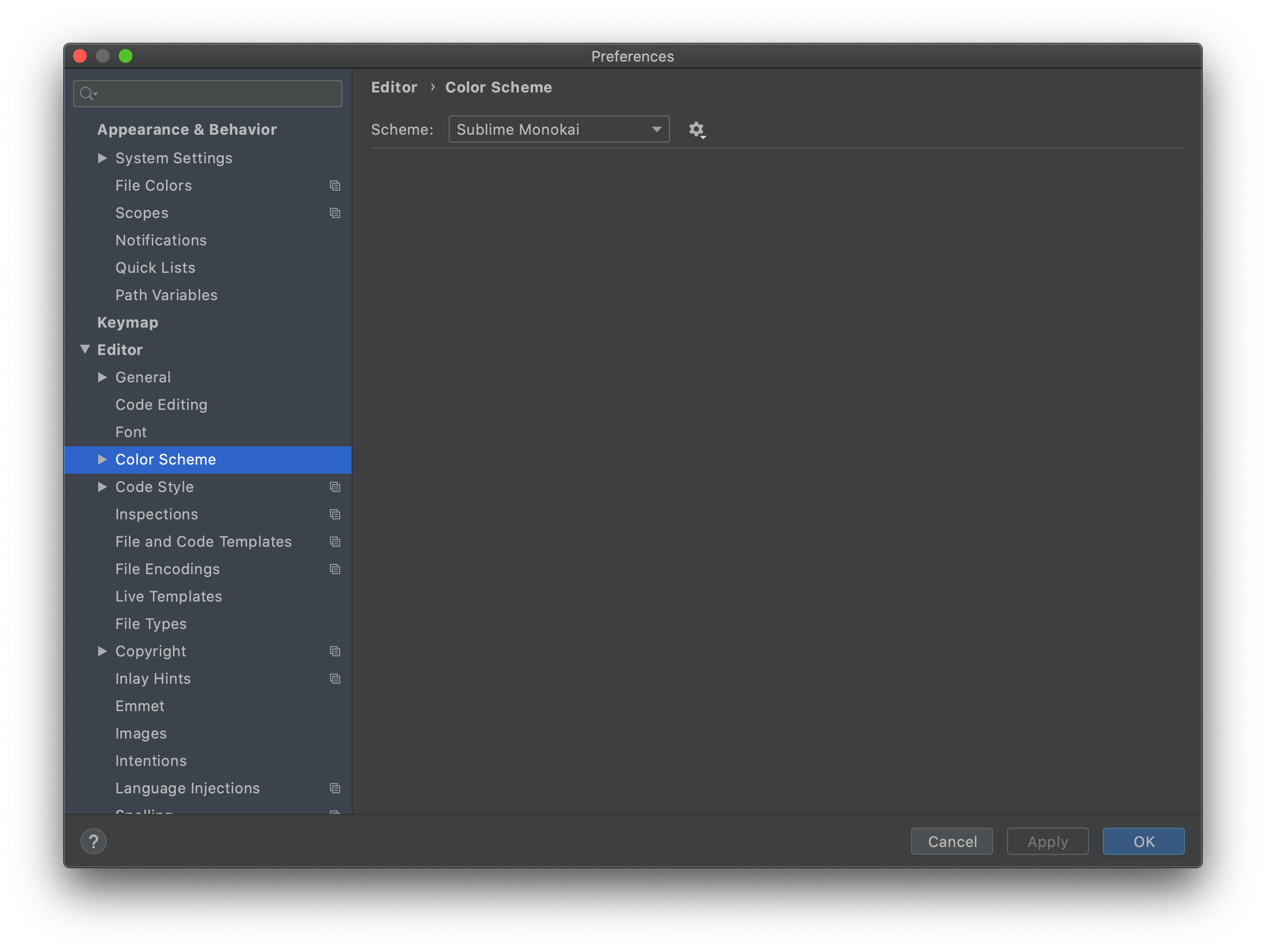Click the help question mark icon
The height and width of the screenshot is (952, 1266).
[93, 841]
